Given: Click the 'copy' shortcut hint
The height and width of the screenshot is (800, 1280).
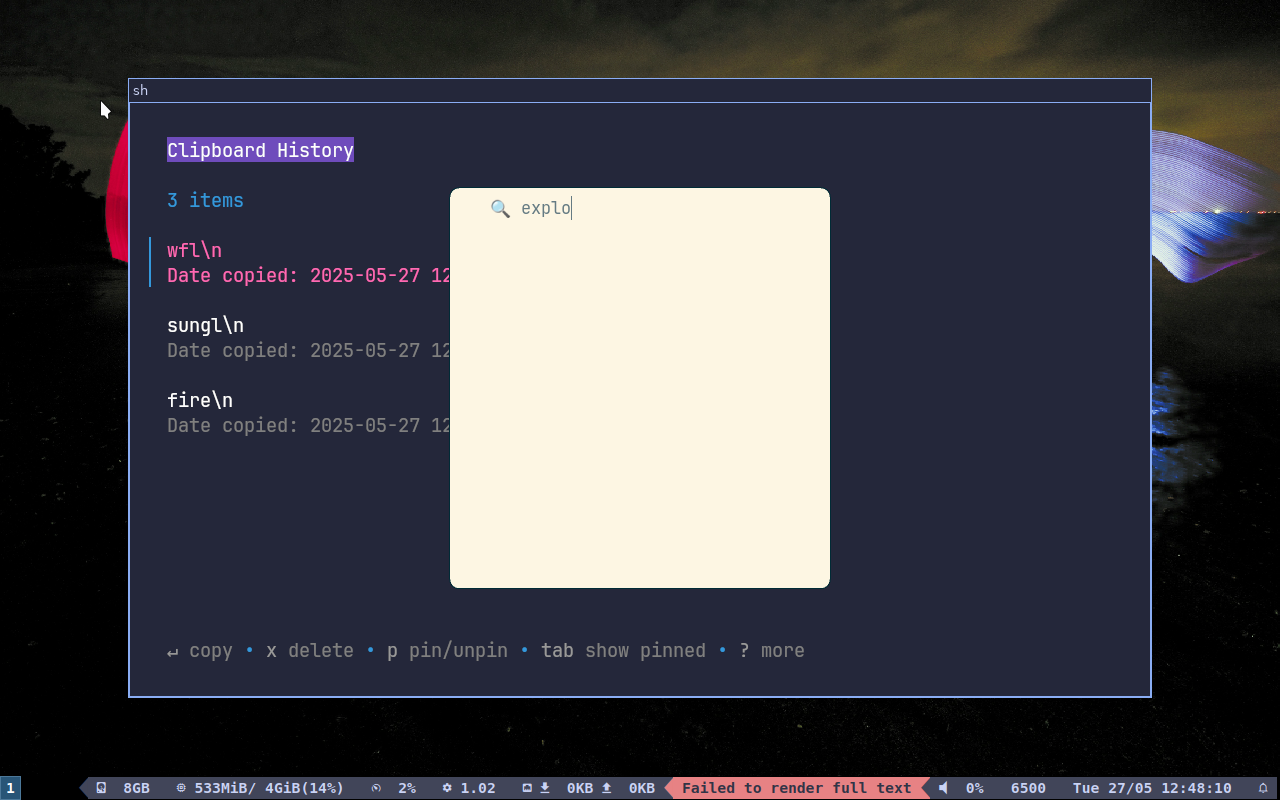Looking at the screenshot, I should [199, 651].
